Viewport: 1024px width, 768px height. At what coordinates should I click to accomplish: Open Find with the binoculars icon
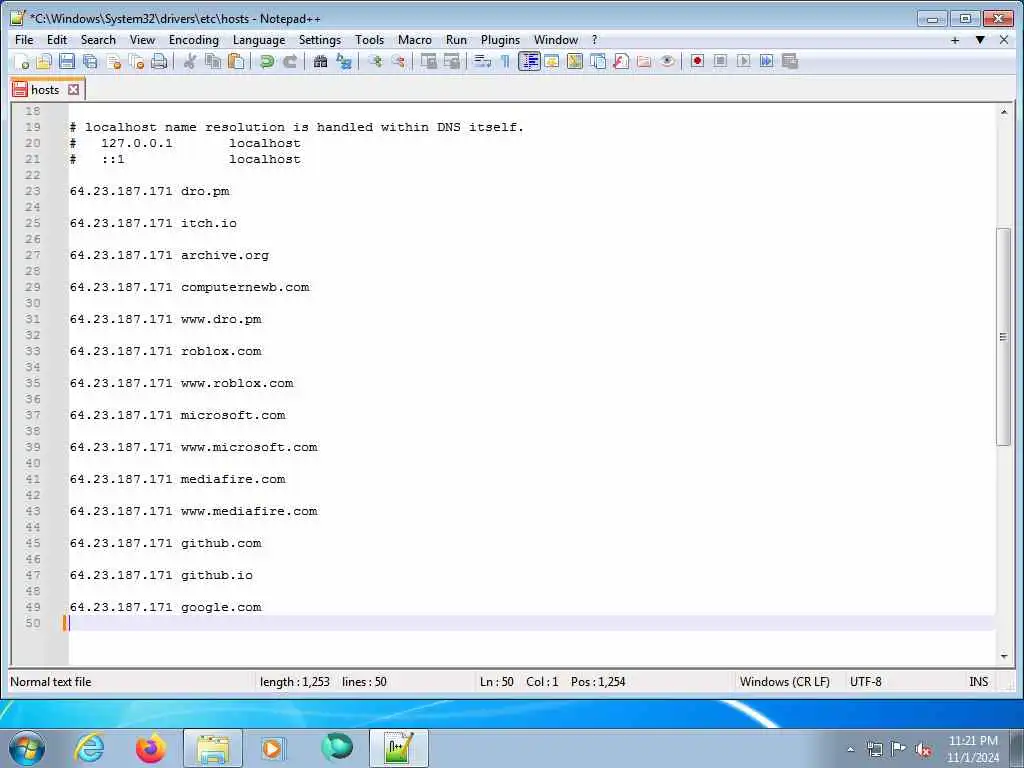point(320,61)
